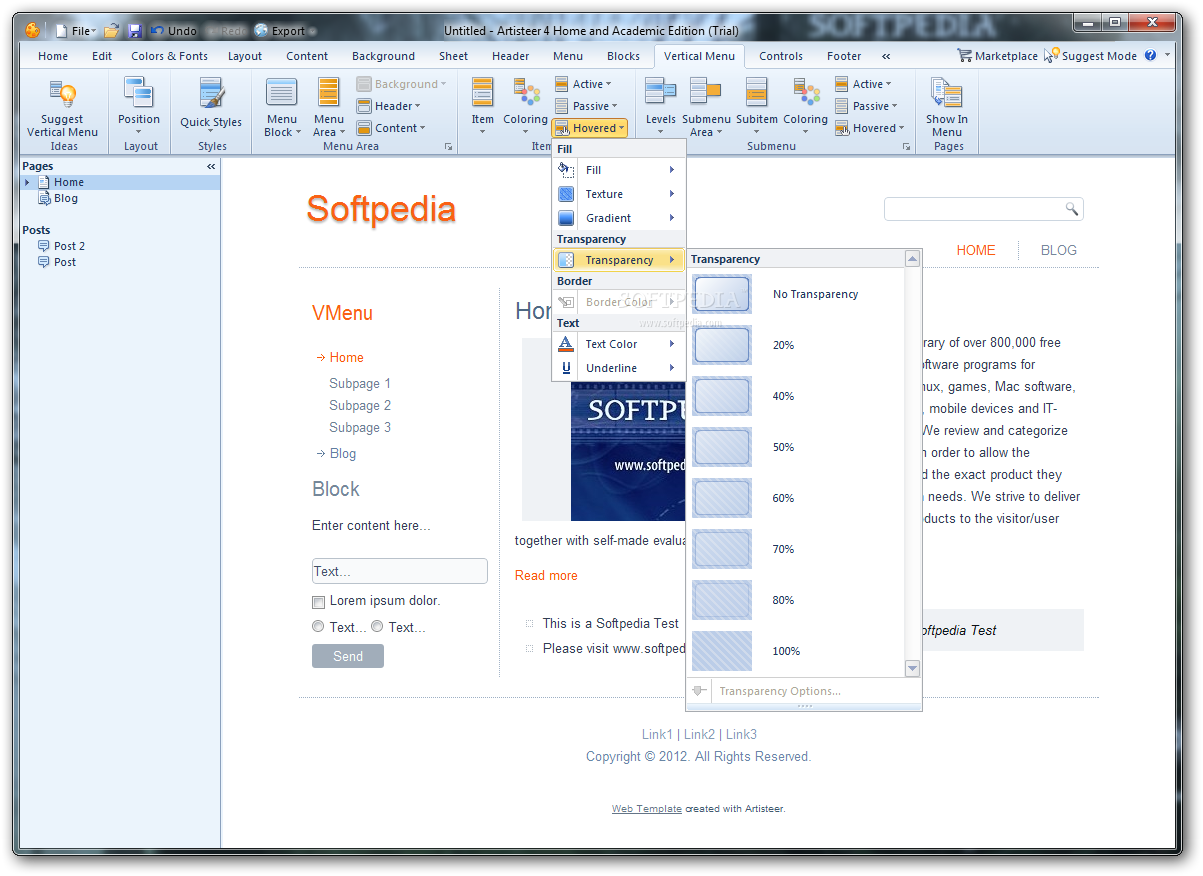Choose the 100% transparency swatch

click(x=722, y=651)
